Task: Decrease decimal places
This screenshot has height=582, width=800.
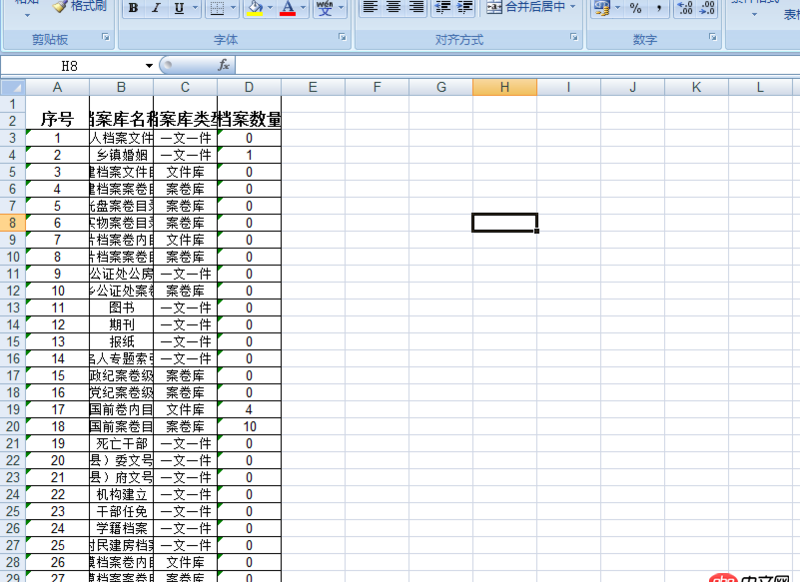Action: [x=707, y=8]
